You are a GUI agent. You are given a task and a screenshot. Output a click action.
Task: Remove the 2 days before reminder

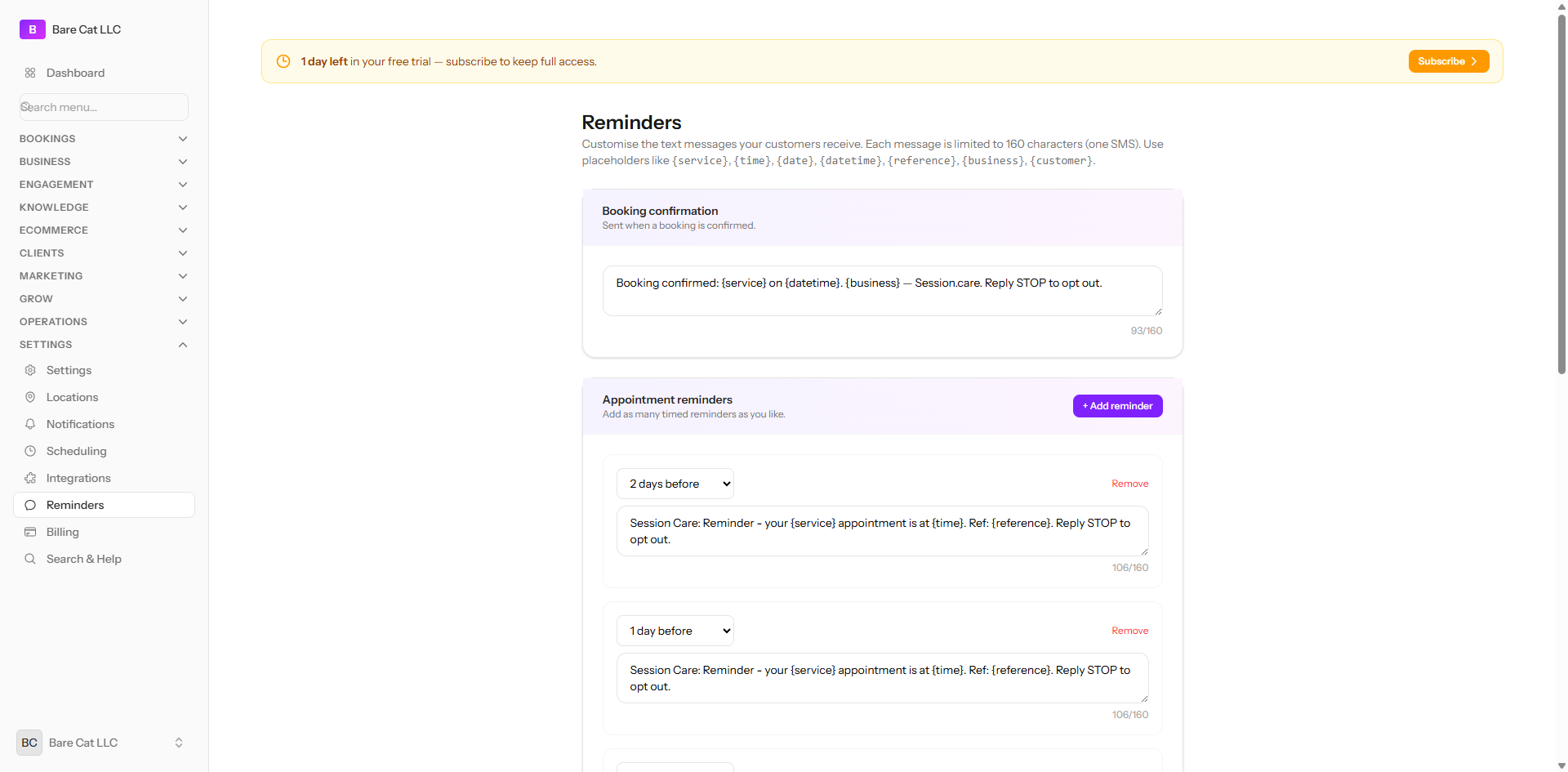(1129, 484)
